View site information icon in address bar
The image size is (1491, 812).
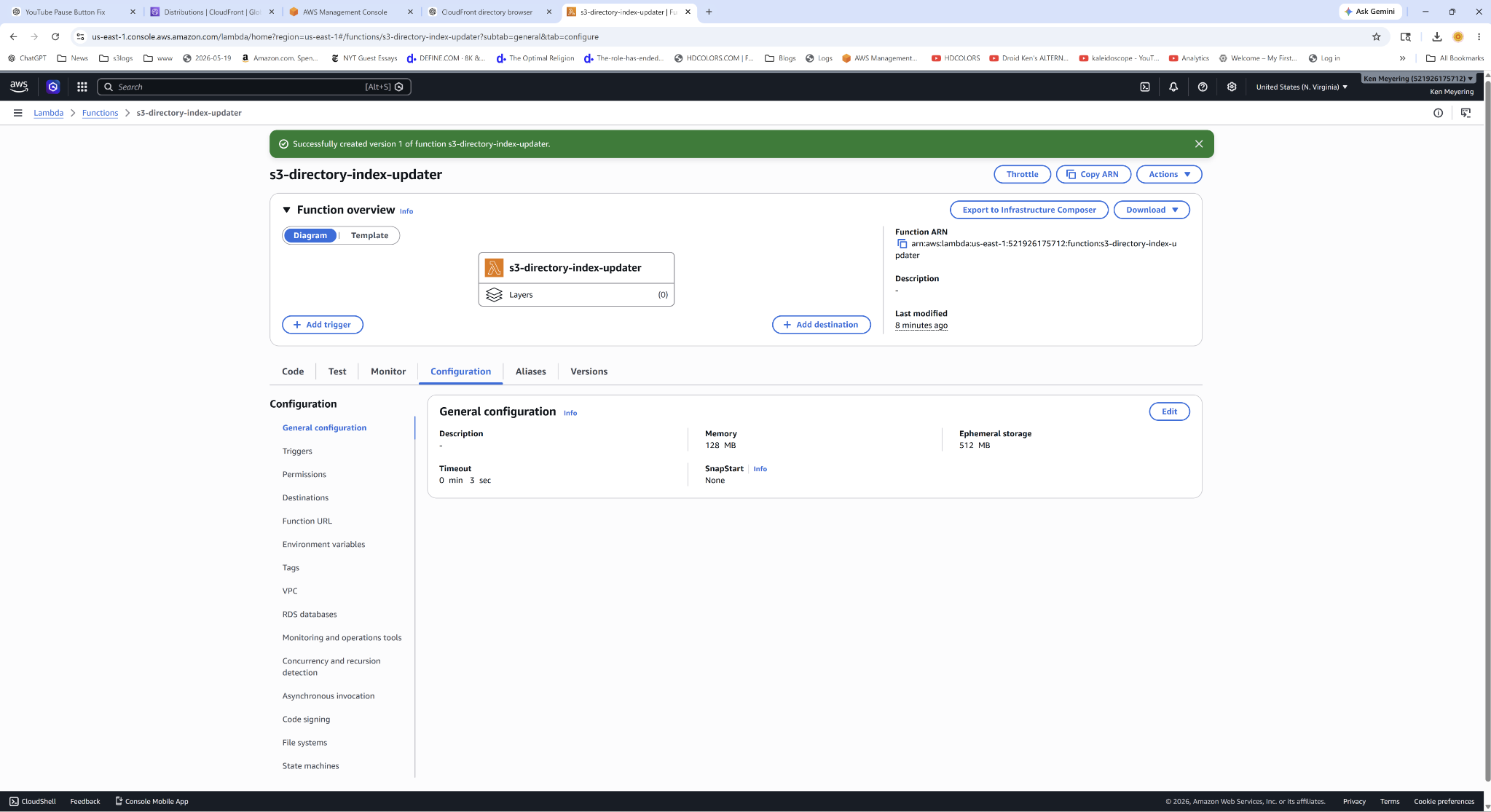pos(81,36)
